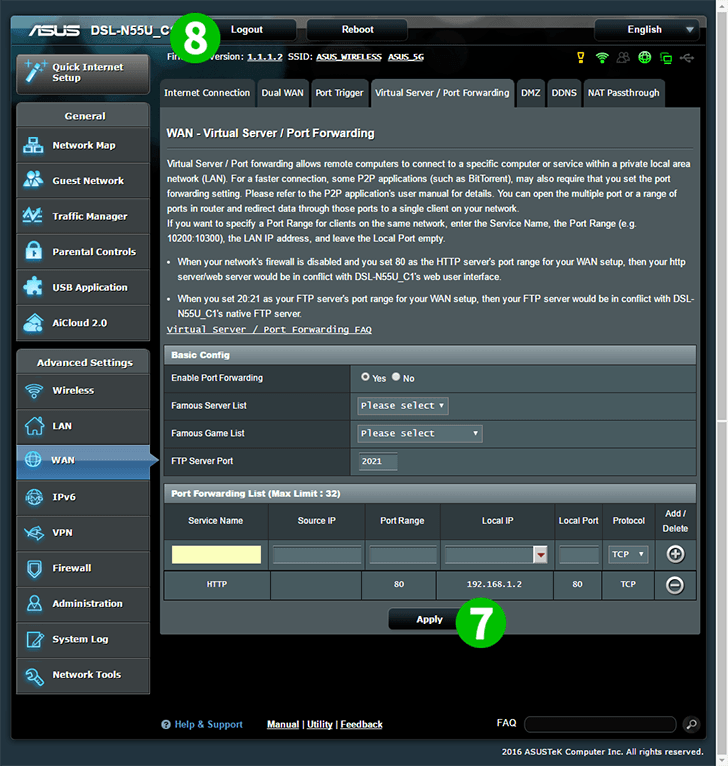This screenshot has height=766, width=728.
Task: Add port forwarding entry with plus icon
Action: pyautogui.click(x=675, y=554)
